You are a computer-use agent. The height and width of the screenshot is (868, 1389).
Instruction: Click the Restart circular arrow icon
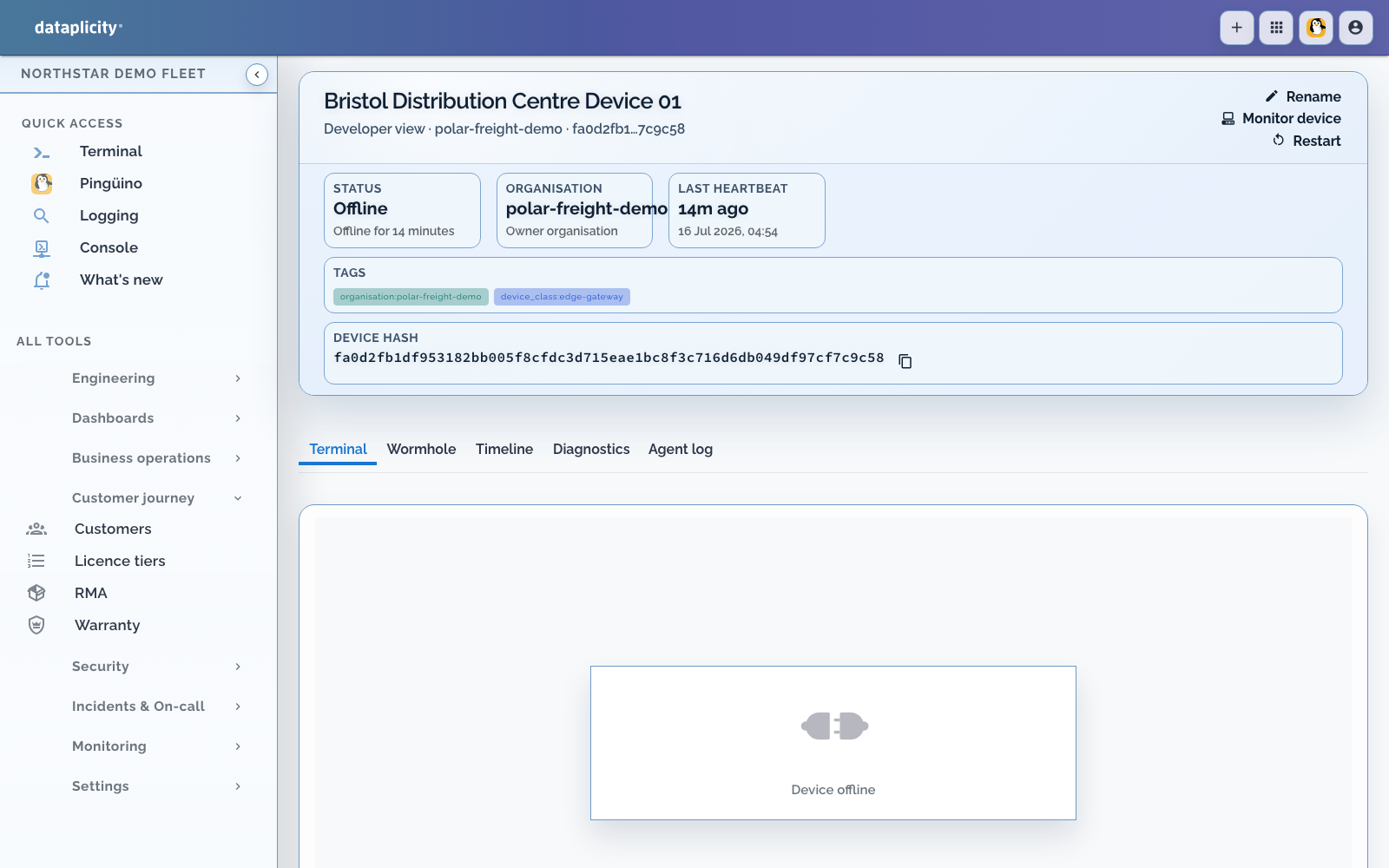[x=1279, y=141]
